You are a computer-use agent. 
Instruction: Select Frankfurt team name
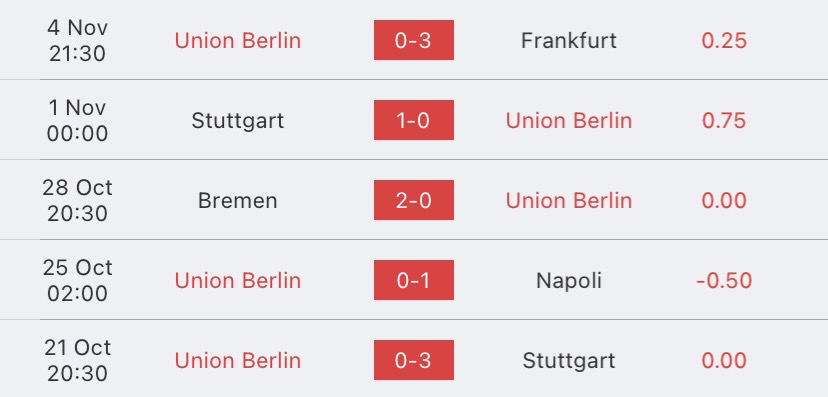pos(569,41)
